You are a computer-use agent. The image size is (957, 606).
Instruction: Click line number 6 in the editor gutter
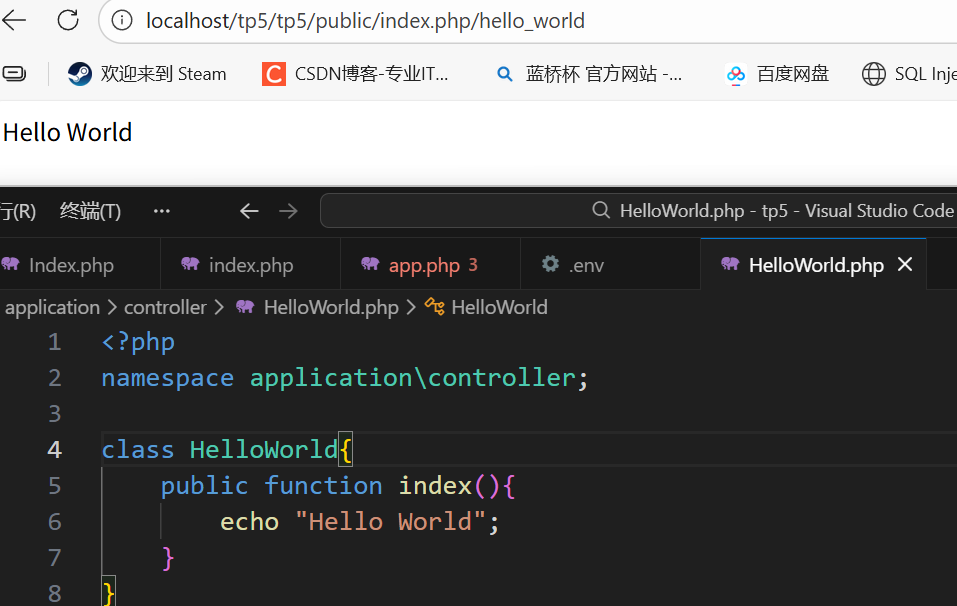[54, 521]
